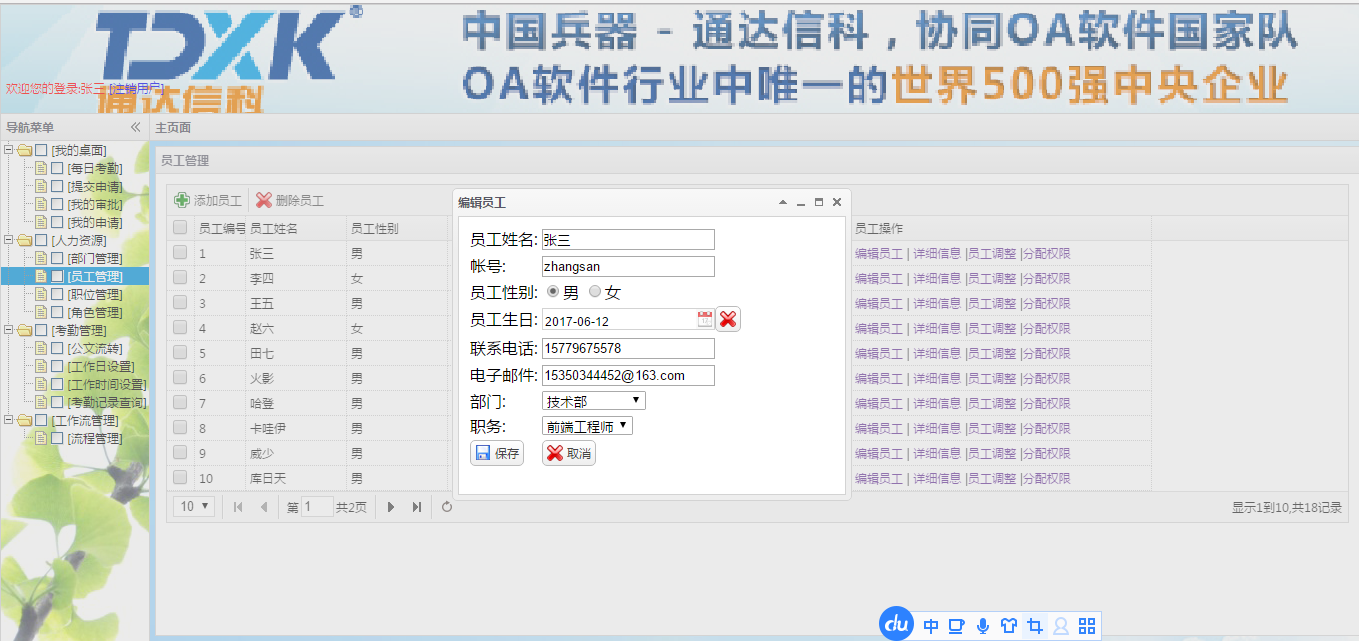The height and width of the screenshot is (641, 1359).
Task: Click the 工作流管理 folder icon
Action: pos(25,420)
